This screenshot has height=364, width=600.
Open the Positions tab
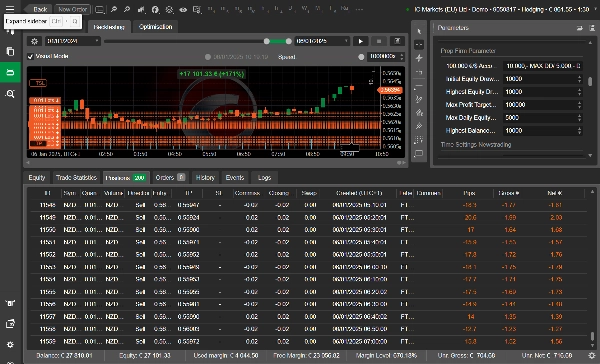(126, 178)
